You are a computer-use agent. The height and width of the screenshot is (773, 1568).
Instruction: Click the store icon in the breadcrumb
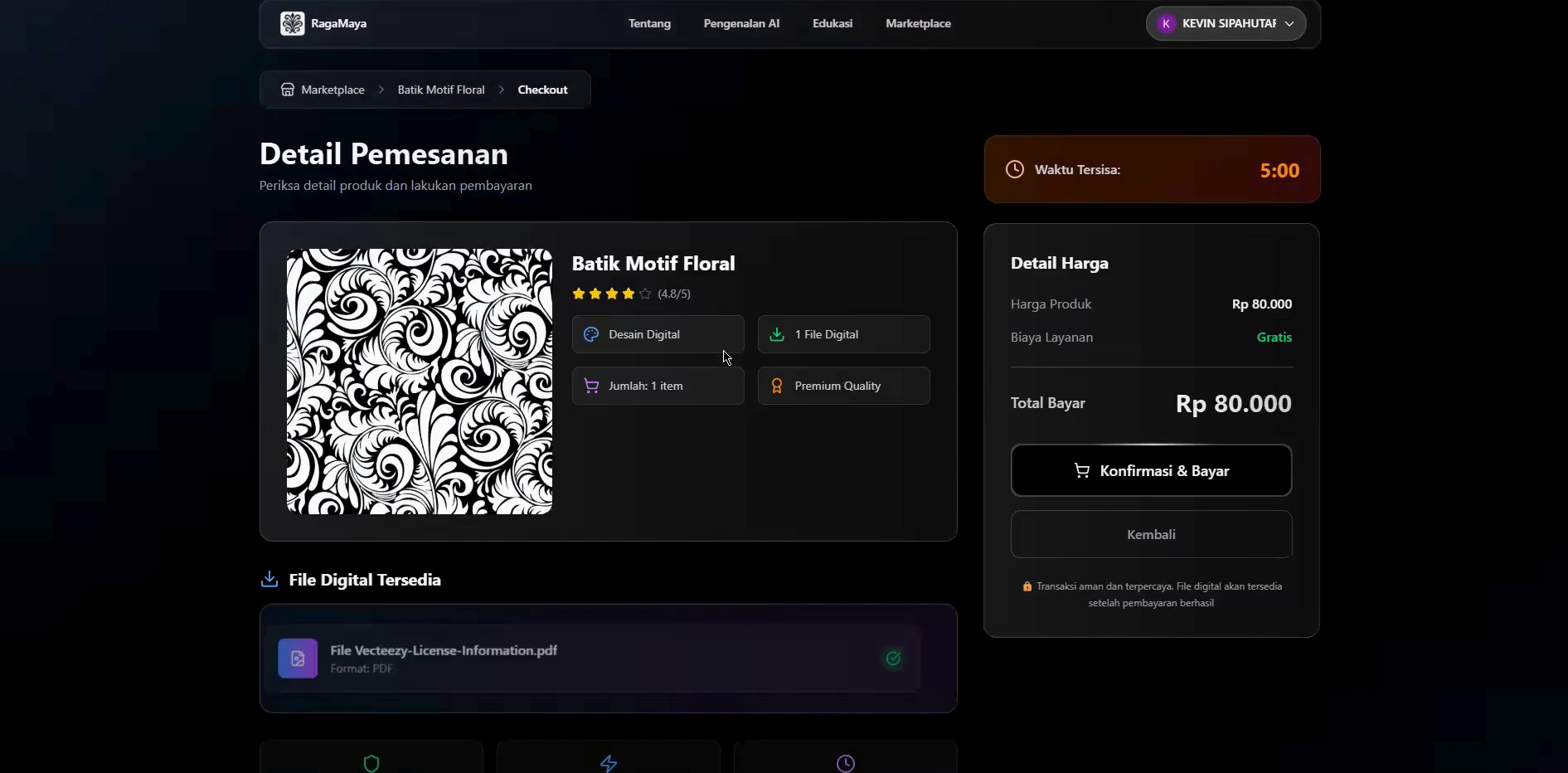click(287, 89)
